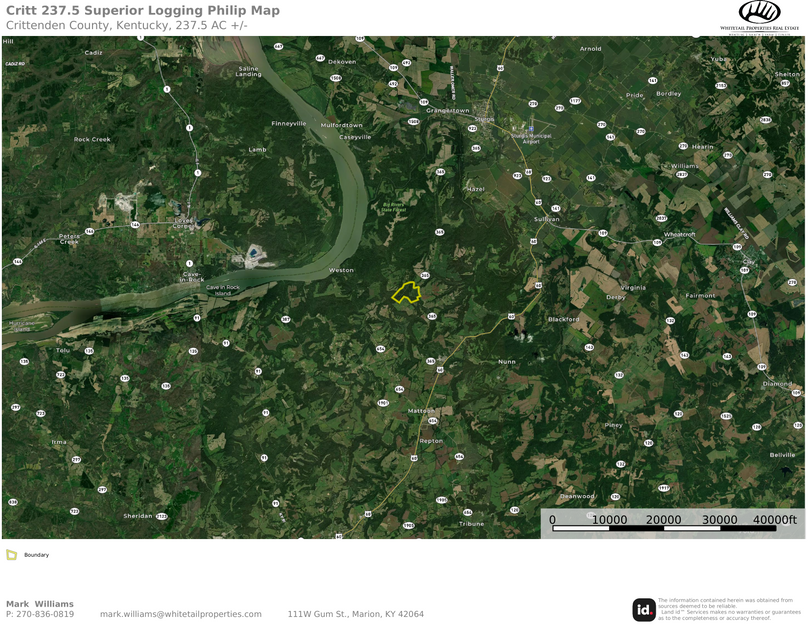Click the Sturgis Municipal Airport marker icon

(x=531, y=129)
